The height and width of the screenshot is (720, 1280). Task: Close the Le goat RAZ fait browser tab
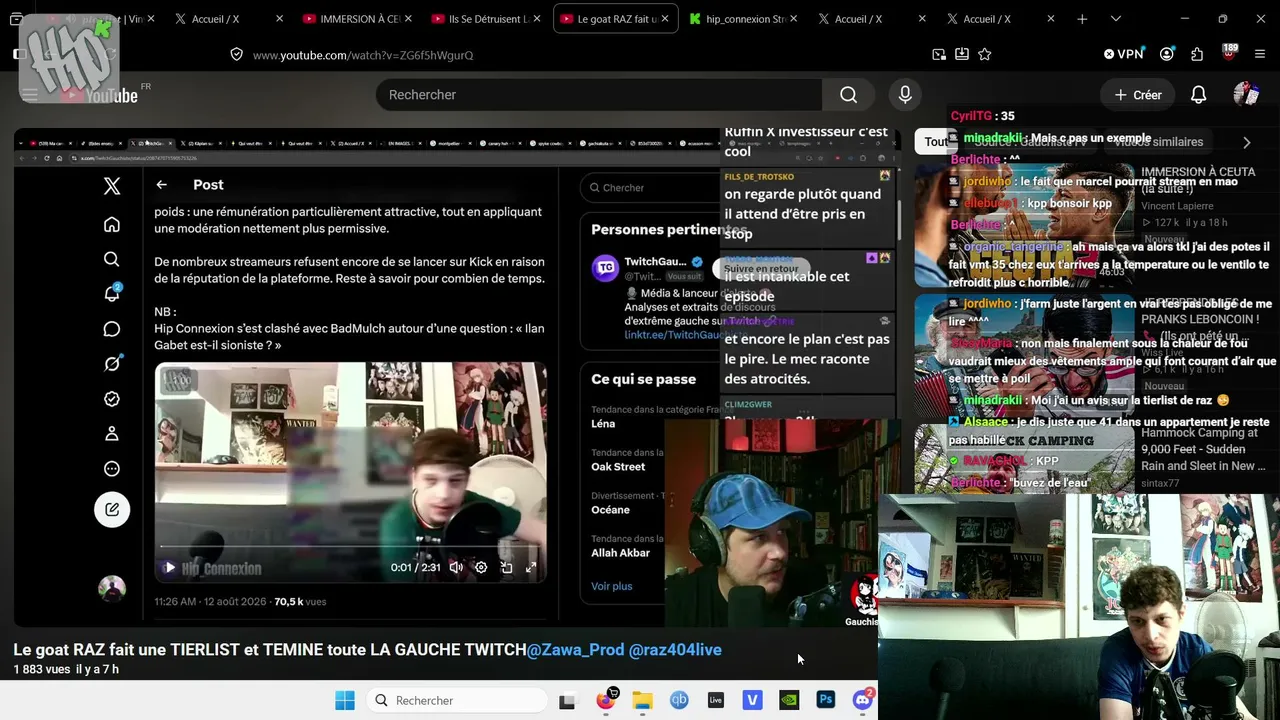(666, 19)
